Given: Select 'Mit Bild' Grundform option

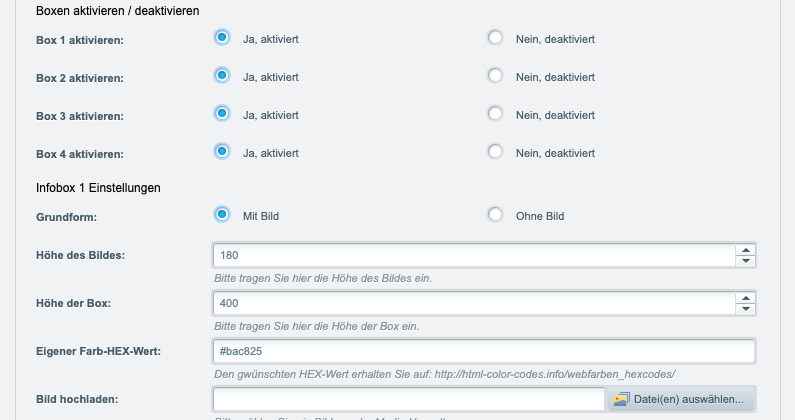Looking at the screenshot, I should 222,215.
